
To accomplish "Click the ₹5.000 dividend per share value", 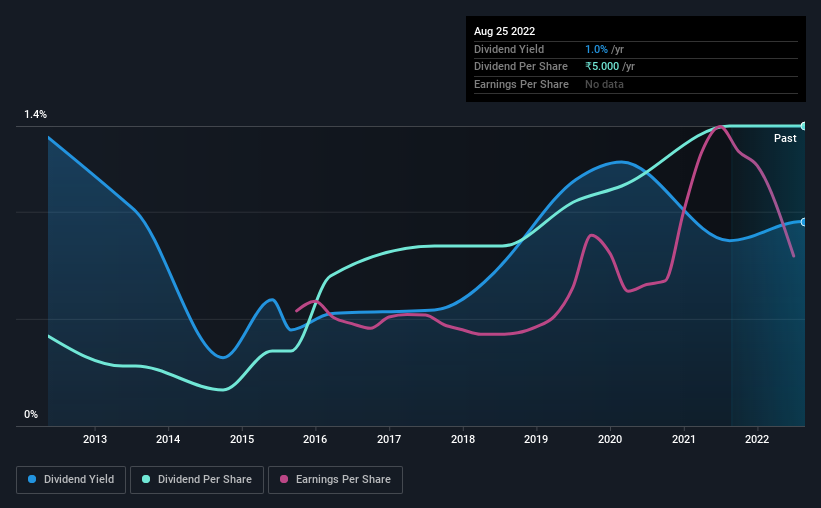I will pyautogui.click(x=602, y=67).
